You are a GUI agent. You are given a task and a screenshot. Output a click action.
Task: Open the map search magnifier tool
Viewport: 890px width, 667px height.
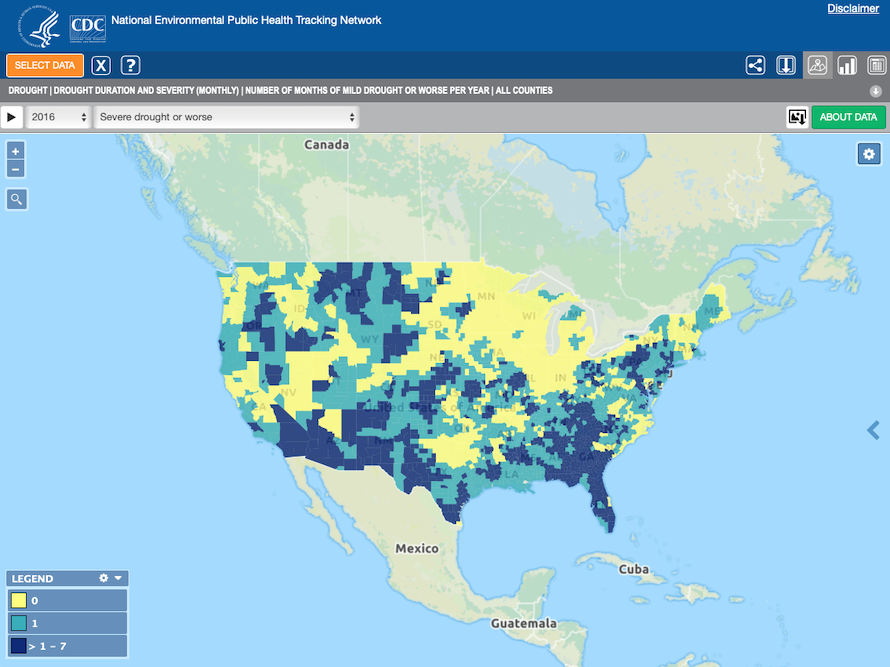pyautogui.click(x=16, y=199)
